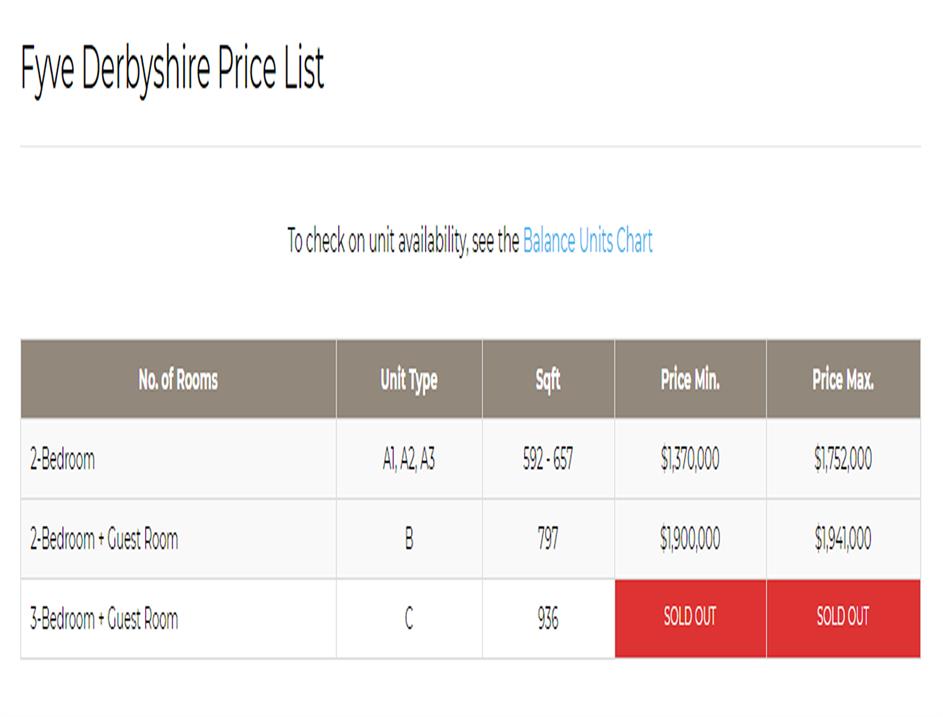Select the 2-Bedroom row label
Viewport: 943px width, 717px height.
pos(63,459)
